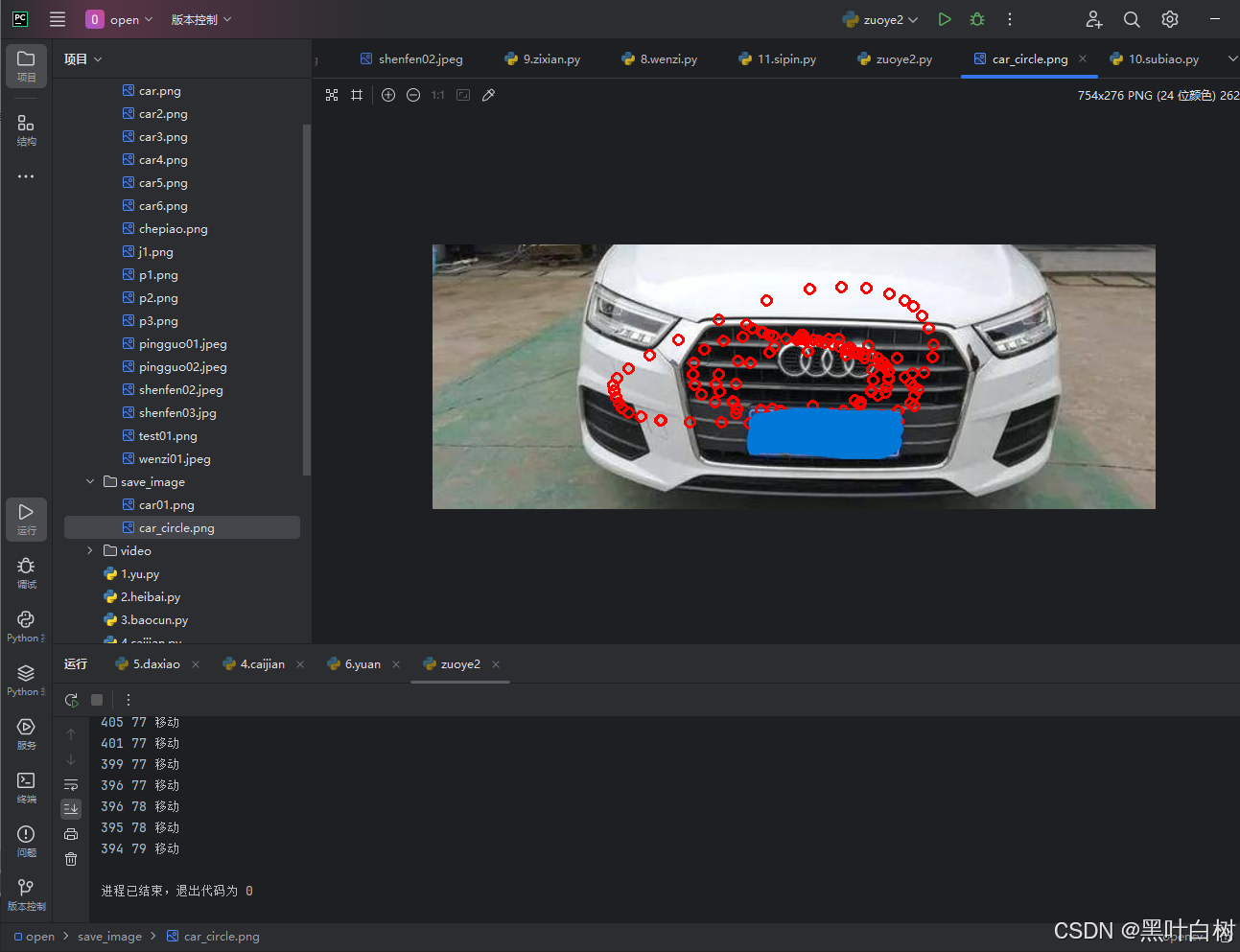Open the Structure tool window
The width and height of the screenshot is (1240, 952).
tap(26, 129)
